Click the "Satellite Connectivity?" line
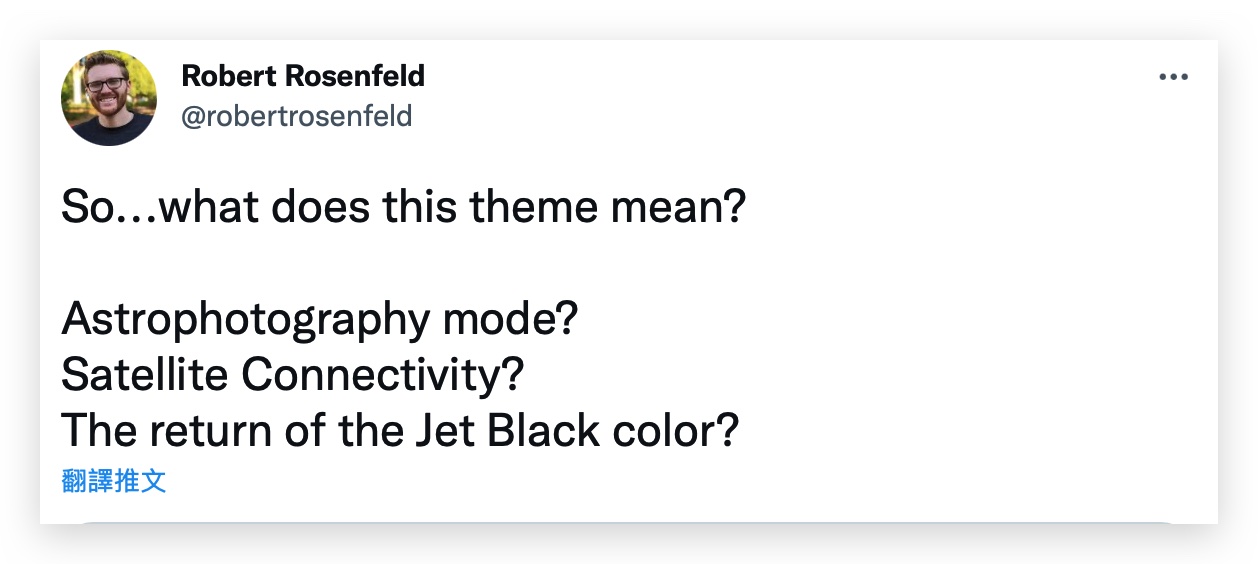The width and height of the screenshot is (1258, 564). (x=293, y=375)
